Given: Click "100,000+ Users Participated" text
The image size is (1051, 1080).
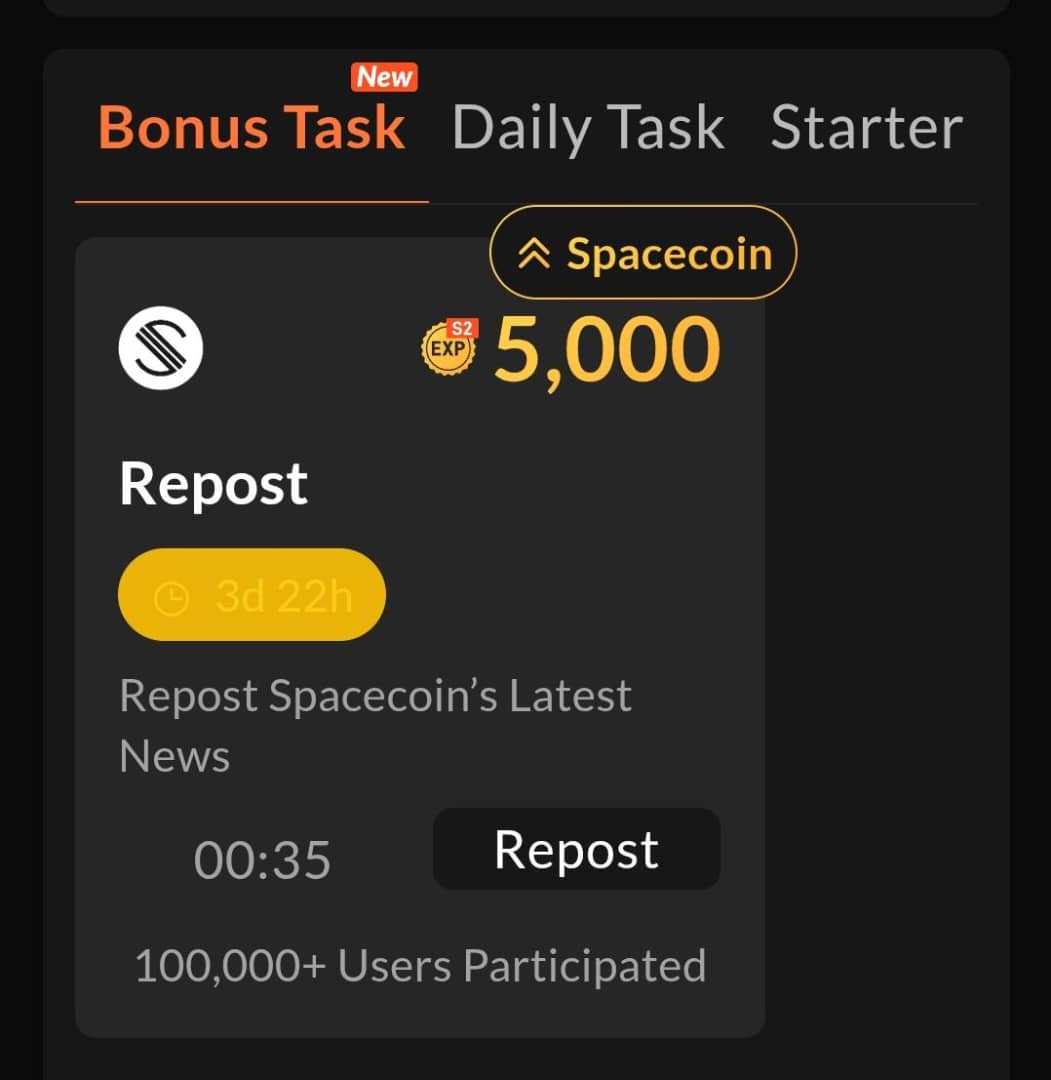Looking at the screenshot, I should (x=420, y=966).
